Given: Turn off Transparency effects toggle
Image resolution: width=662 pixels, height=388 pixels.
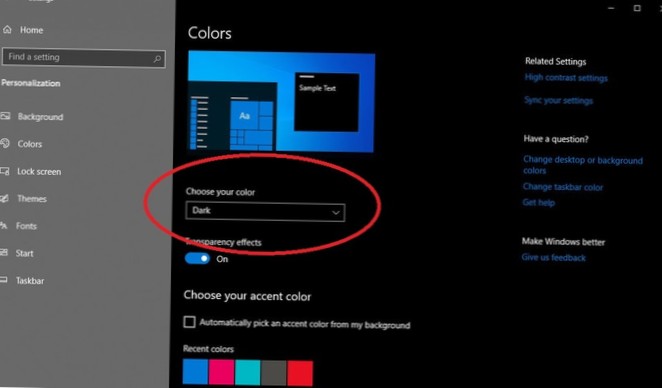Looking at the screenshot, I should pyautogui.click(x=197, y=258).
